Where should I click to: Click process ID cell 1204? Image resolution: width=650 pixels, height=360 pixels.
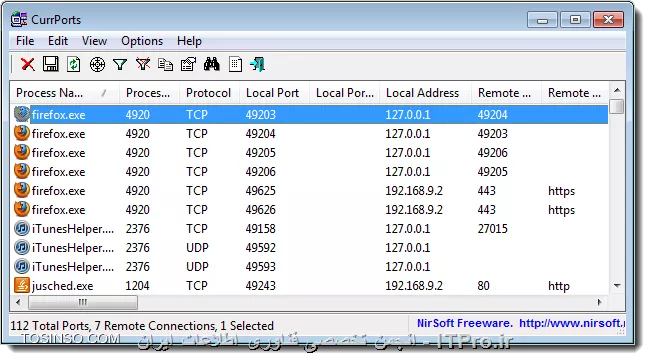(137, 286)
